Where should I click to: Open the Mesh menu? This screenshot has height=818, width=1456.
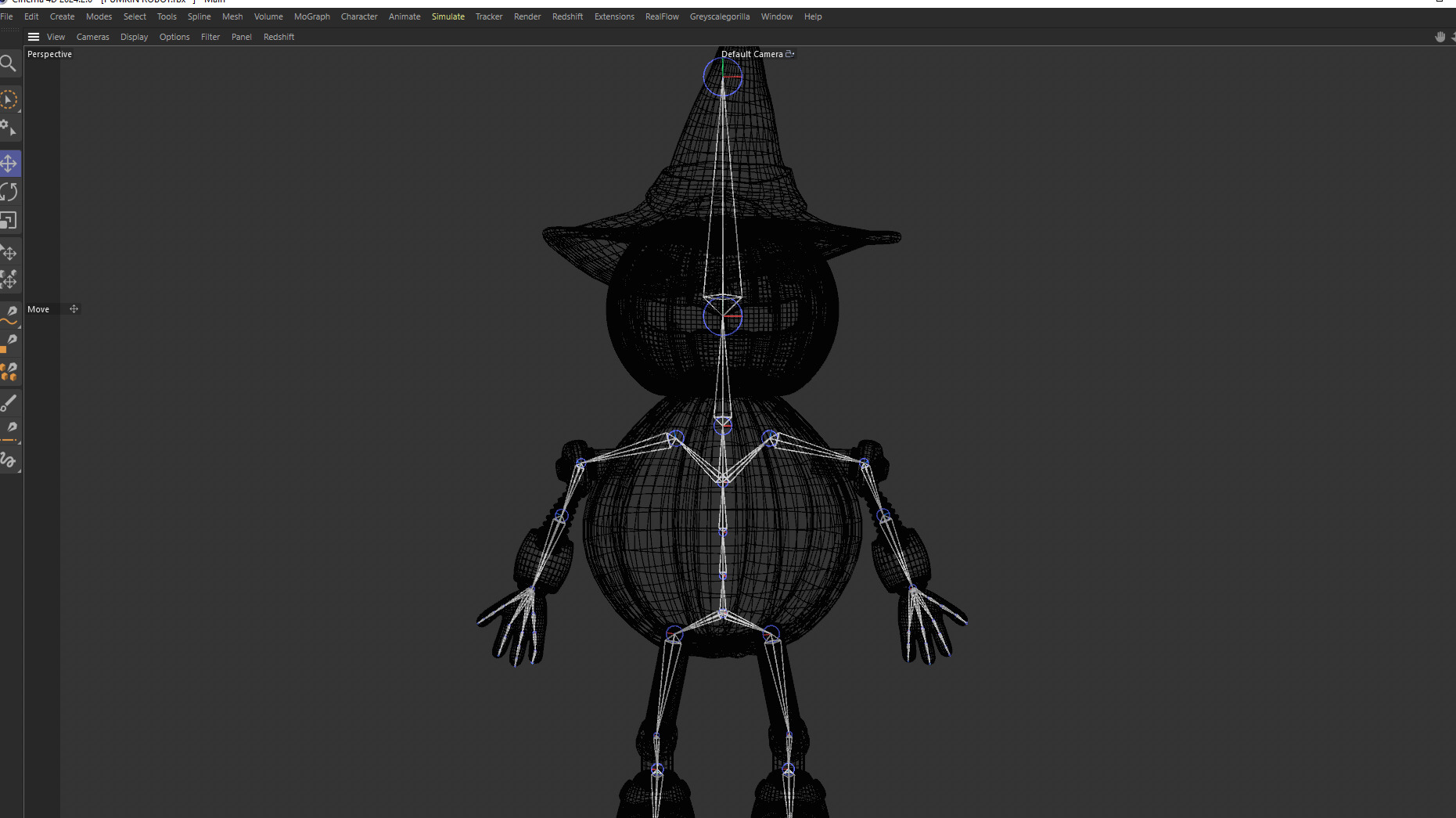[232, 16]
